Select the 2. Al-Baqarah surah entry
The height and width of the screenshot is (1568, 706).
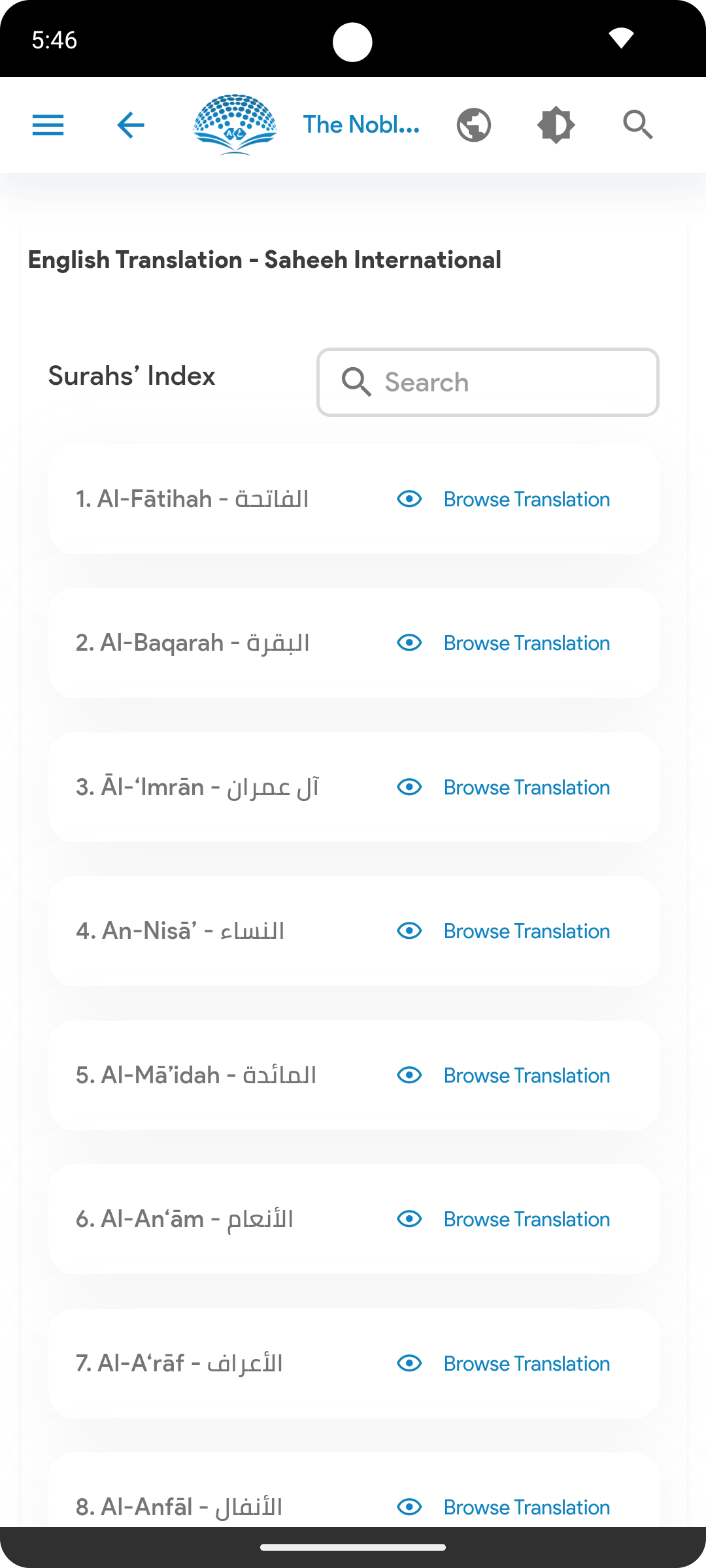tap(192, 643)
